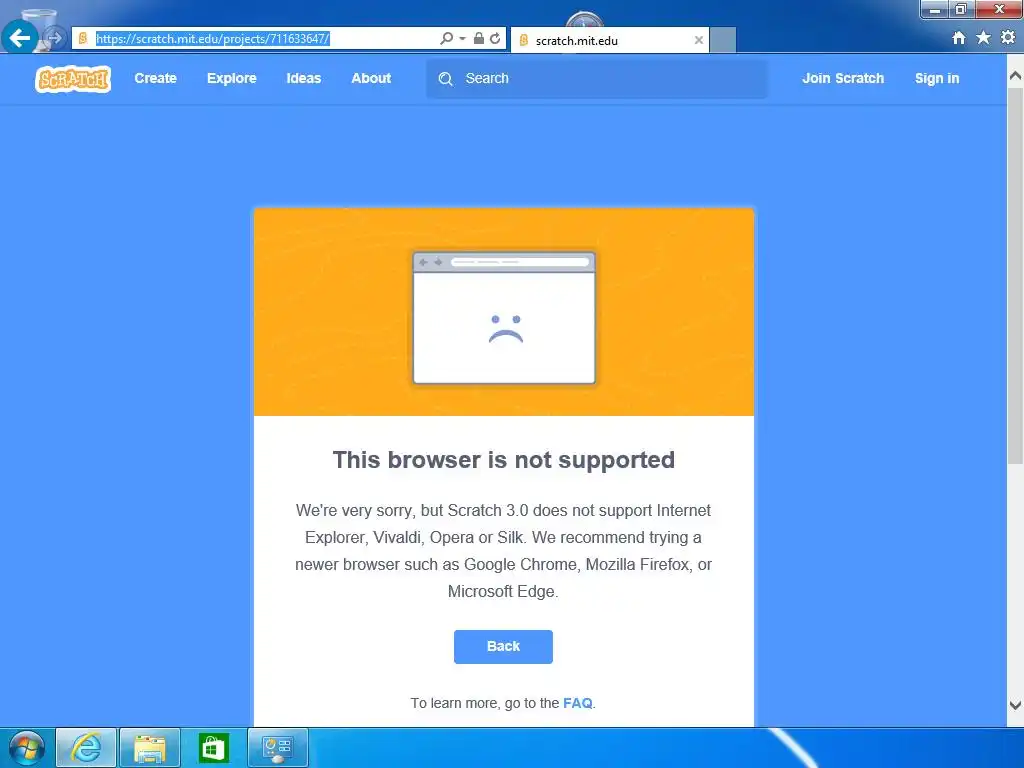Open the Ideas menu item
Image resolution: width=1024 pixels, height=768 pixels.
tap(304, 78)
